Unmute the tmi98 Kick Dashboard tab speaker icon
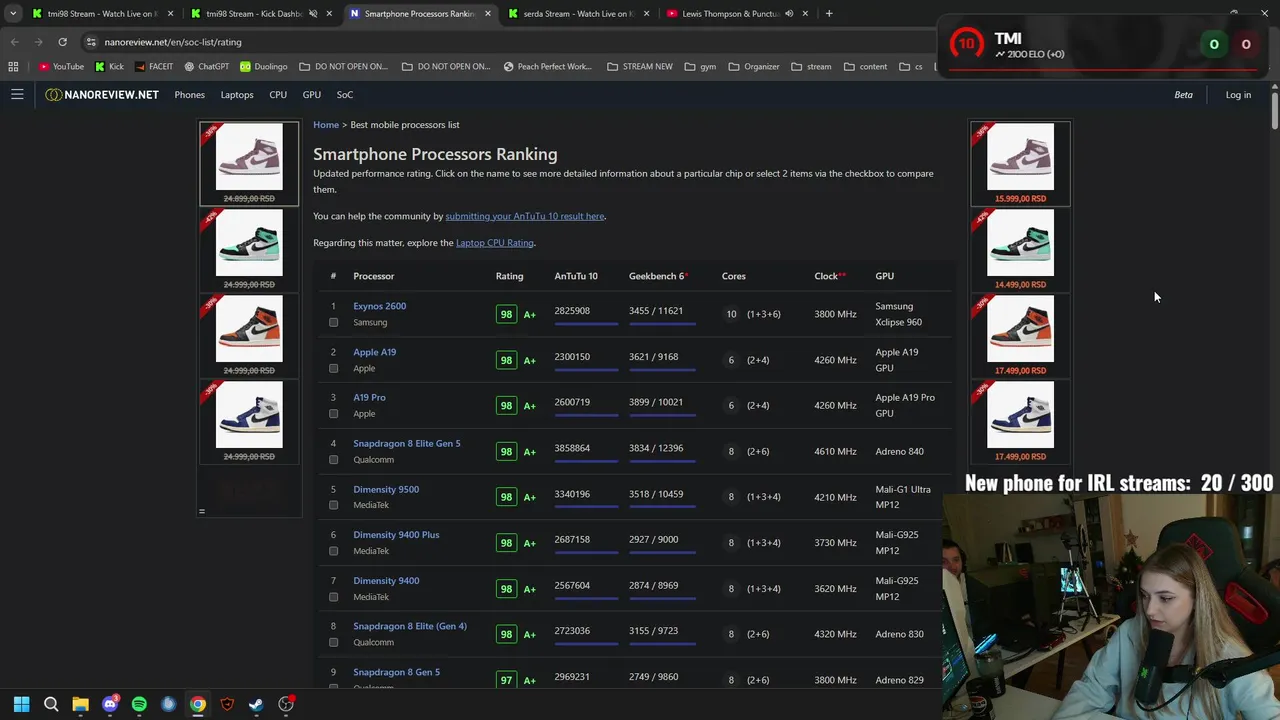The height and width of the screenshot is (720, 1280). point(313,14)
